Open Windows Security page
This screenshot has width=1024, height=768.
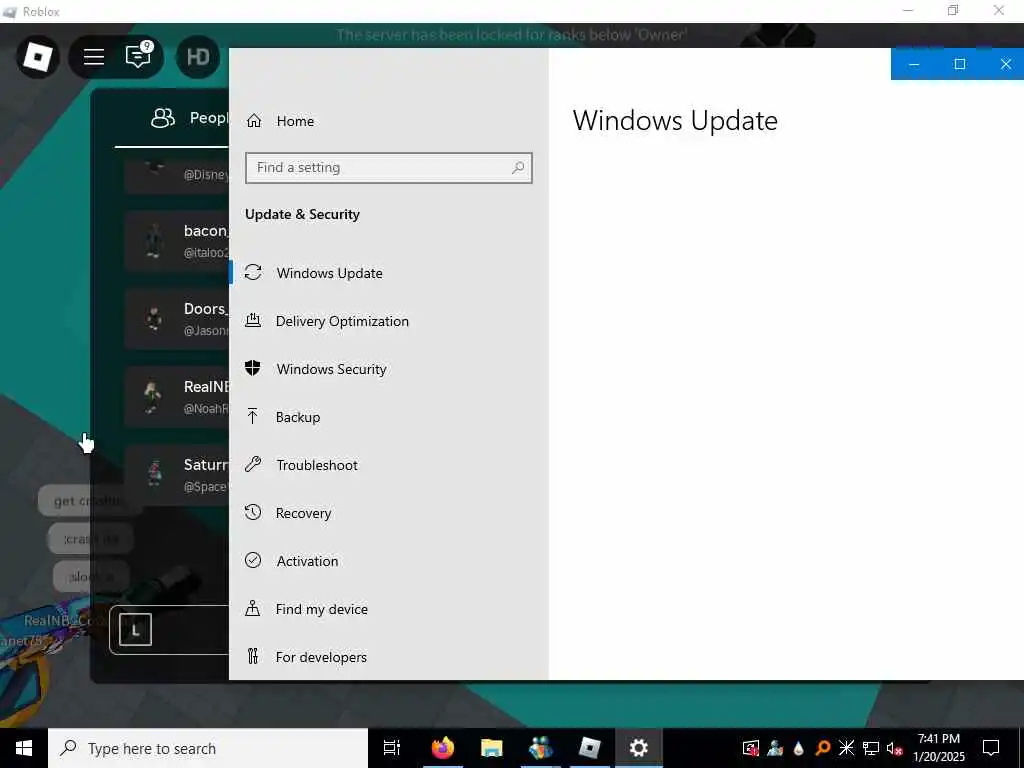tap(332, 369)
